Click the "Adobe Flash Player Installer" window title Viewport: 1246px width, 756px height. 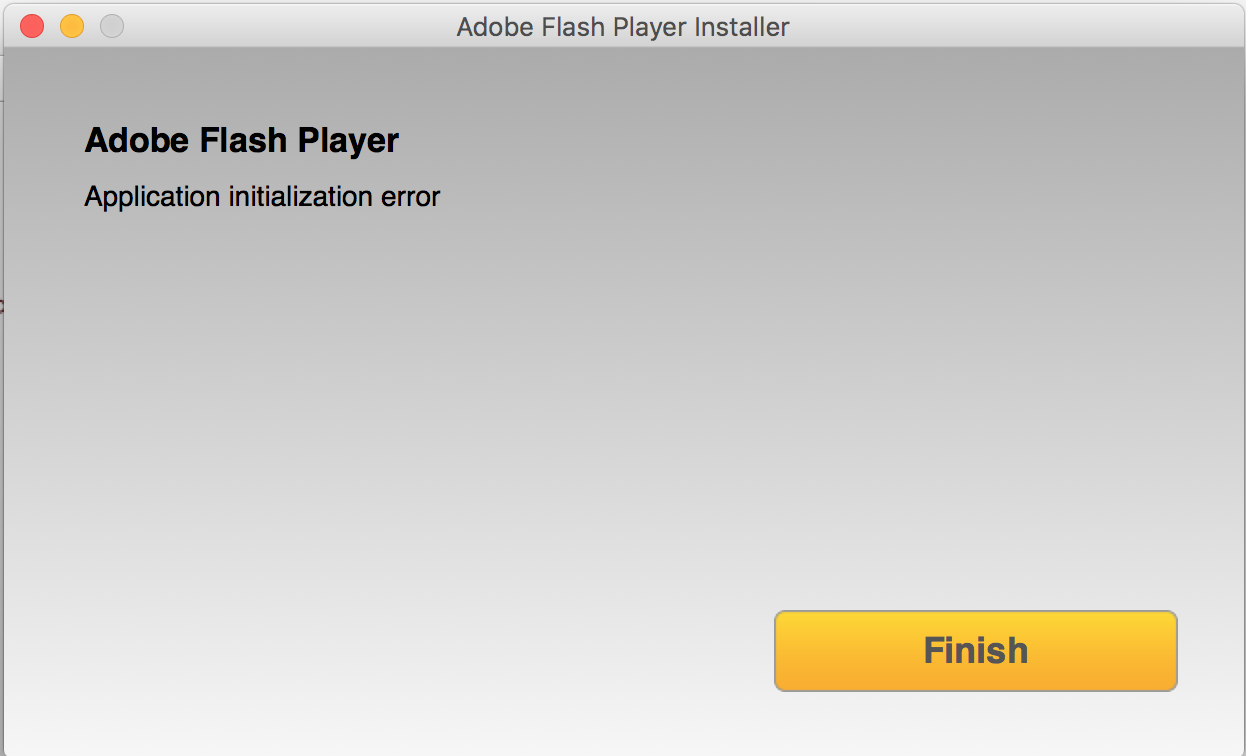pyautogui.click(x=622, y=27)
